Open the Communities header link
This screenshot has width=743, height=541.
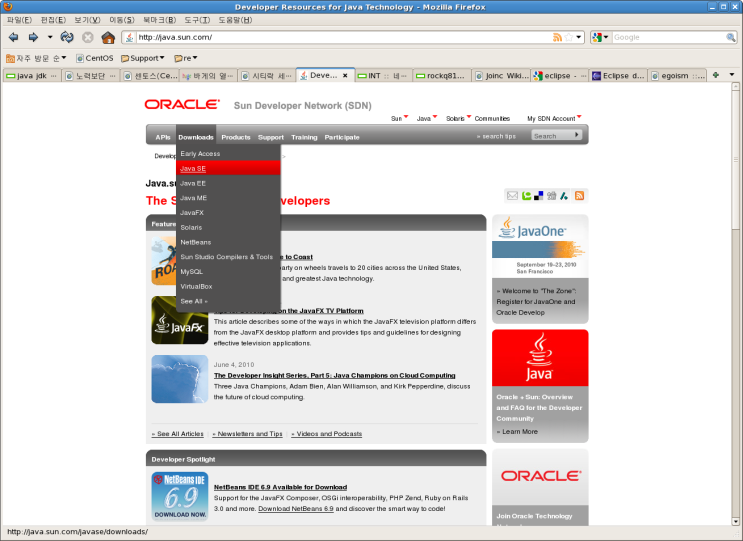492,118
